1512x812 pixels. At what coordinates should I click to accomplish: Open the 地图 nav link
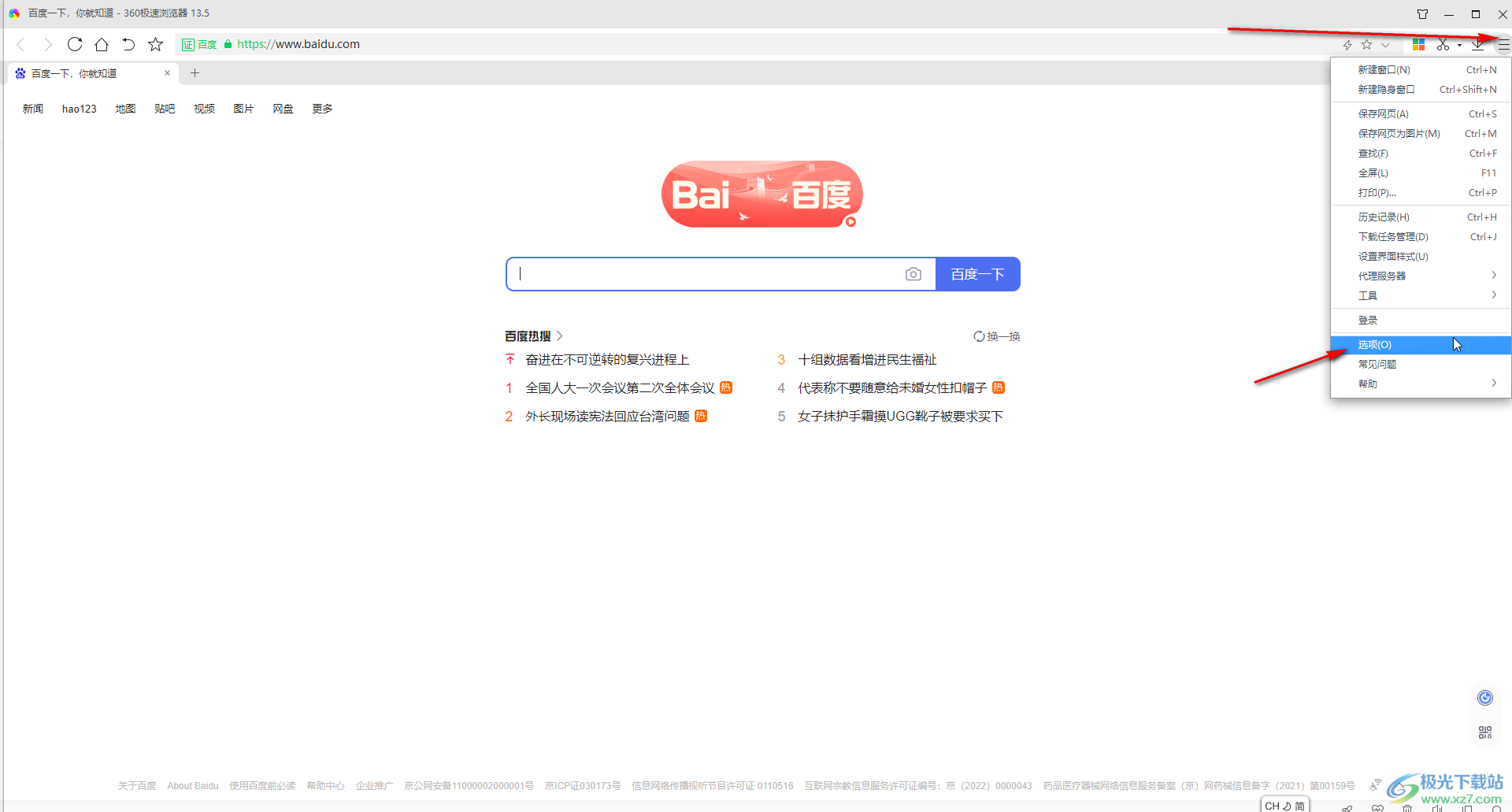point(125,109)
